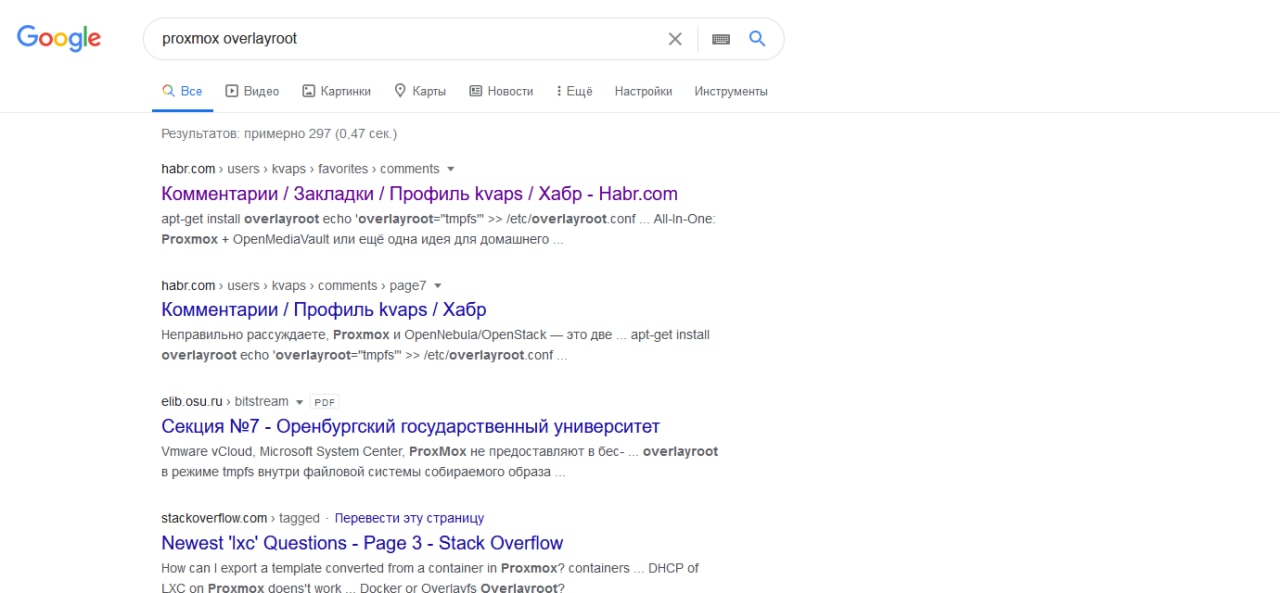Switch to the Видео tab
1280x593 pixels.
coord(252,91)
